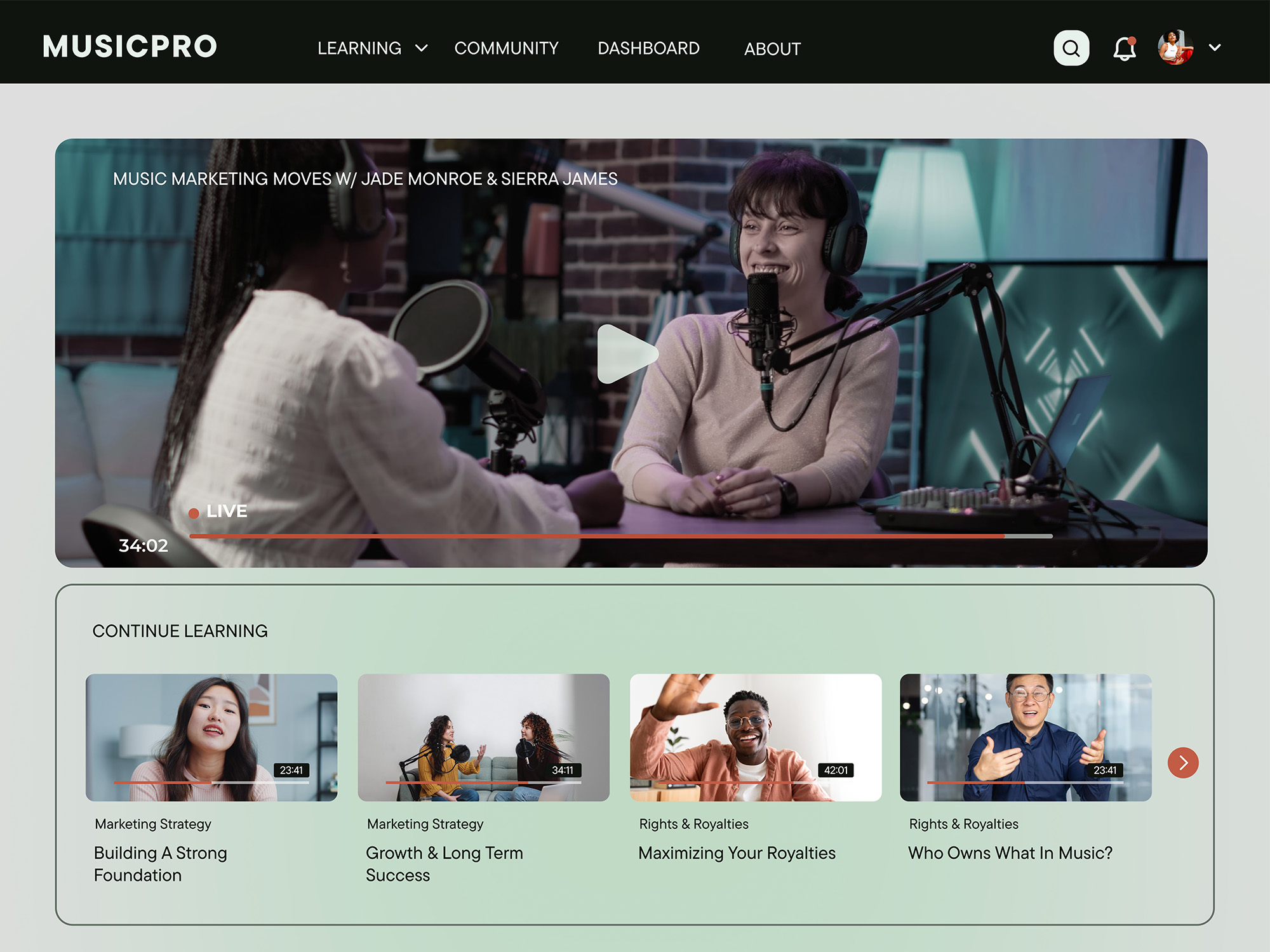Go to the Dashboard page

coord(648,48)
